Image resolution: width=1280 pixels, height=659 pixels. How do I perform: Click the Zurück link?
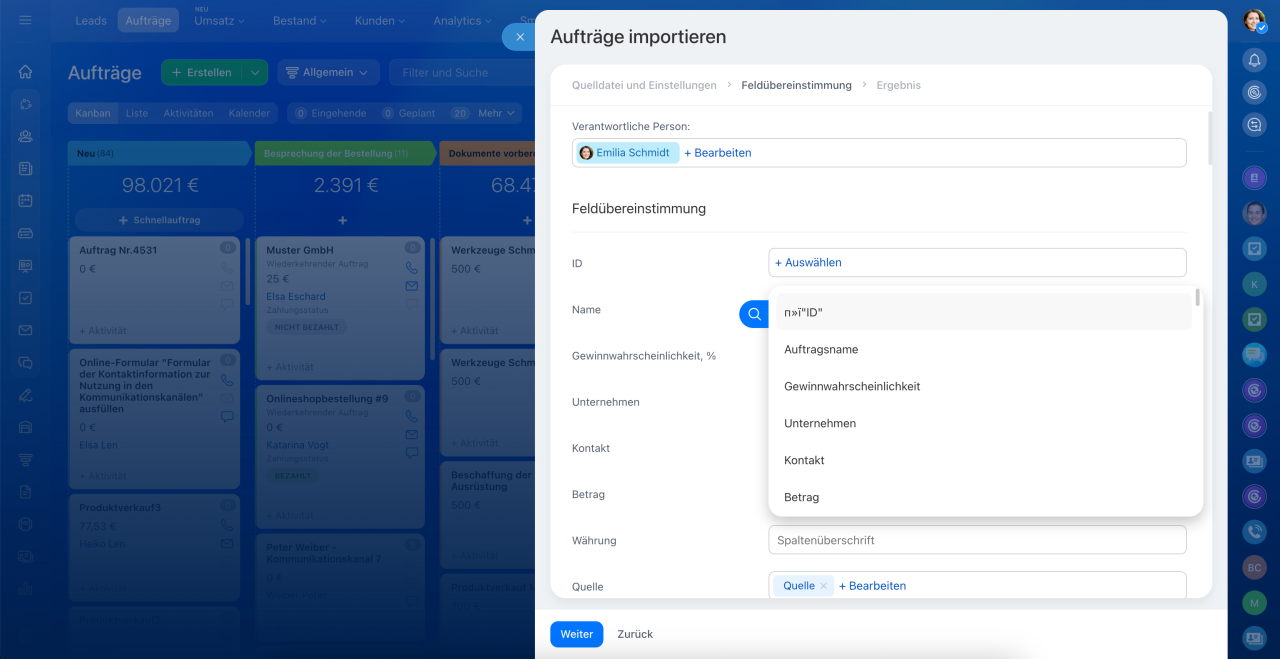click(635, 634)
